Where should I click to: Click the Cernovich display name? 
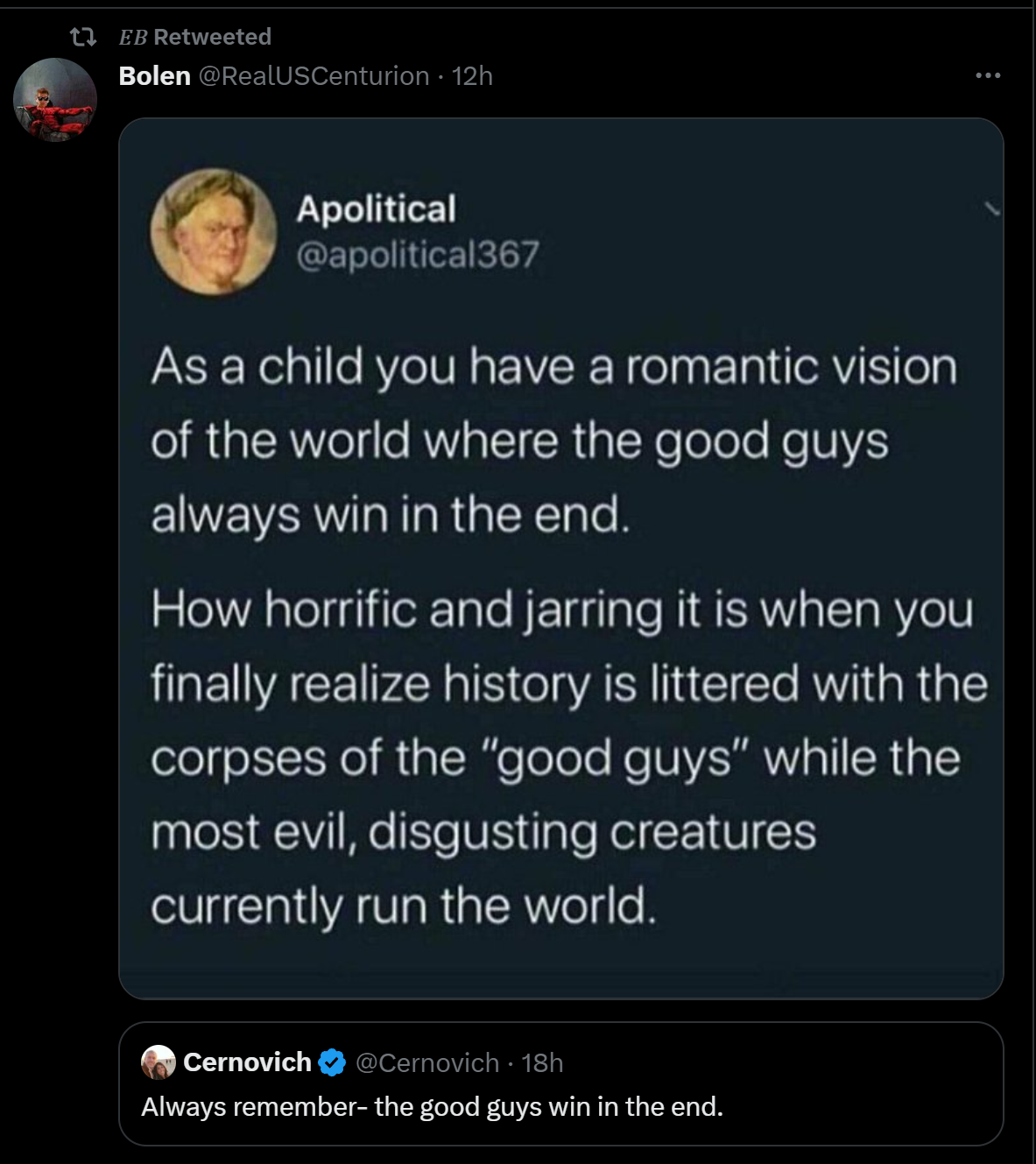[247, 1062]
